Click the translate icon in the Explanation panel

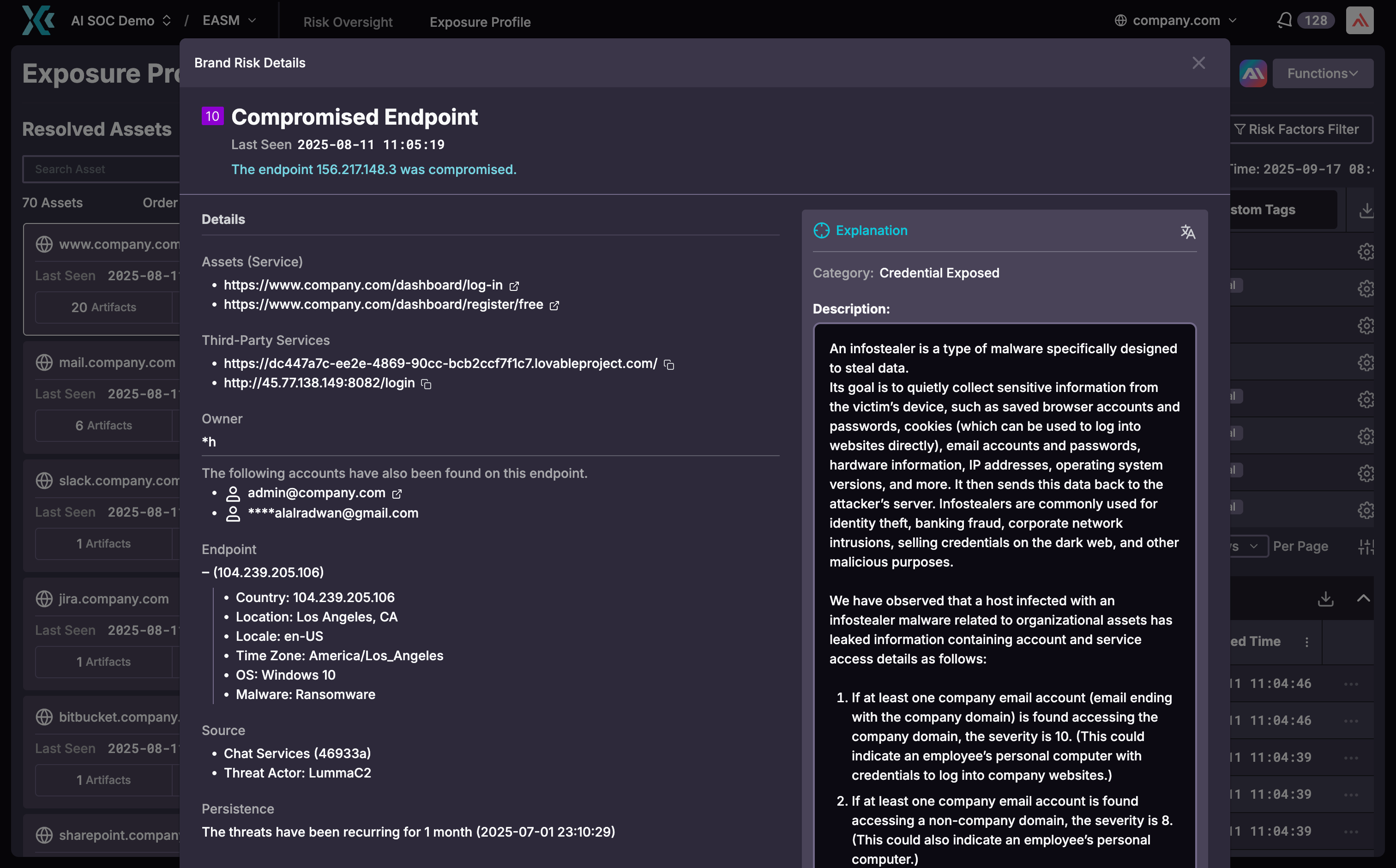coord(1188,232)
